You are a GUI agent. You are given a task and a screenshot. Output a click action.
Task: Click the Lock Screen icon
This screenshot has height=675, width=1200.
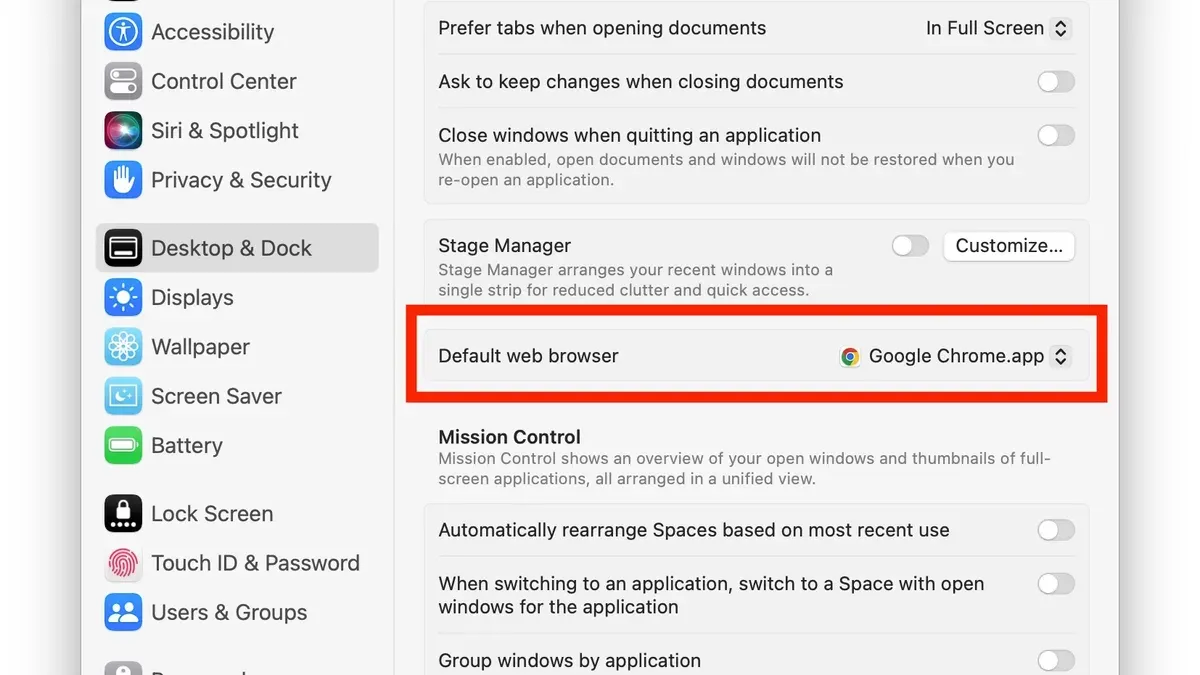pos(123,513)
